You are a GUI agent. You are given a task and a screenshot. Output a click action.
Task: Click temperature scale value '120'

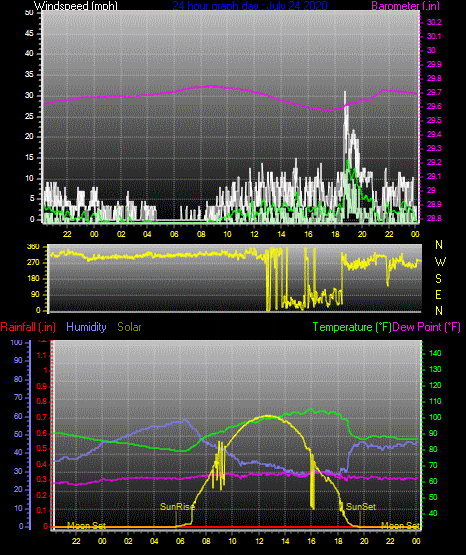click(x=435, y=385)
